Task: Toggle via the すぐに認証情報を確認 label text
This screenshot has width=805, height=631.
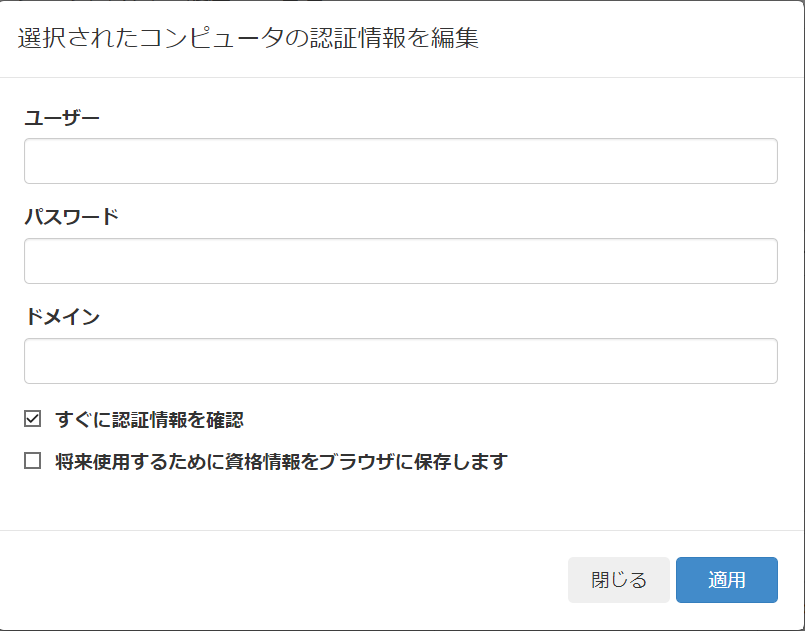Action: 149,419
